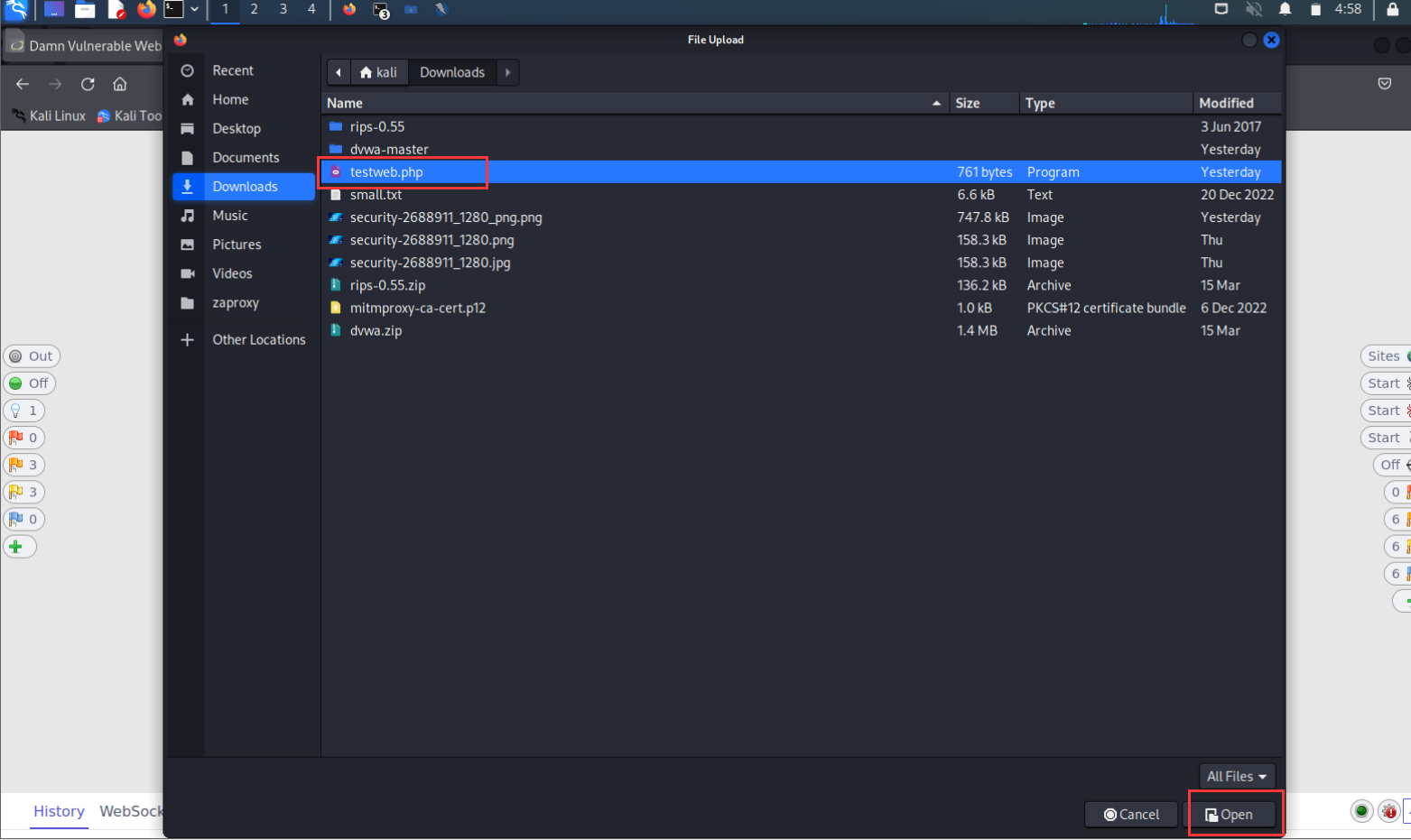
Task: Click the path bar back arrow
Action: click(339, 72)
